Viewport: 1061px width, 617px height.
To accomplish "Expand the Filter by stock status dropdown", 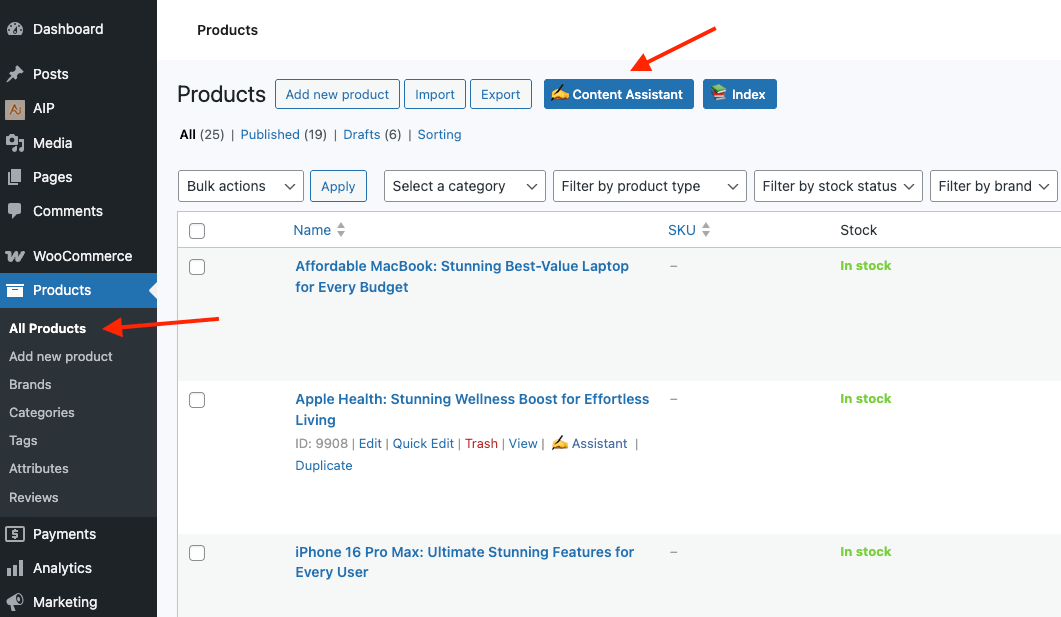I will click(x=838, y=186).
